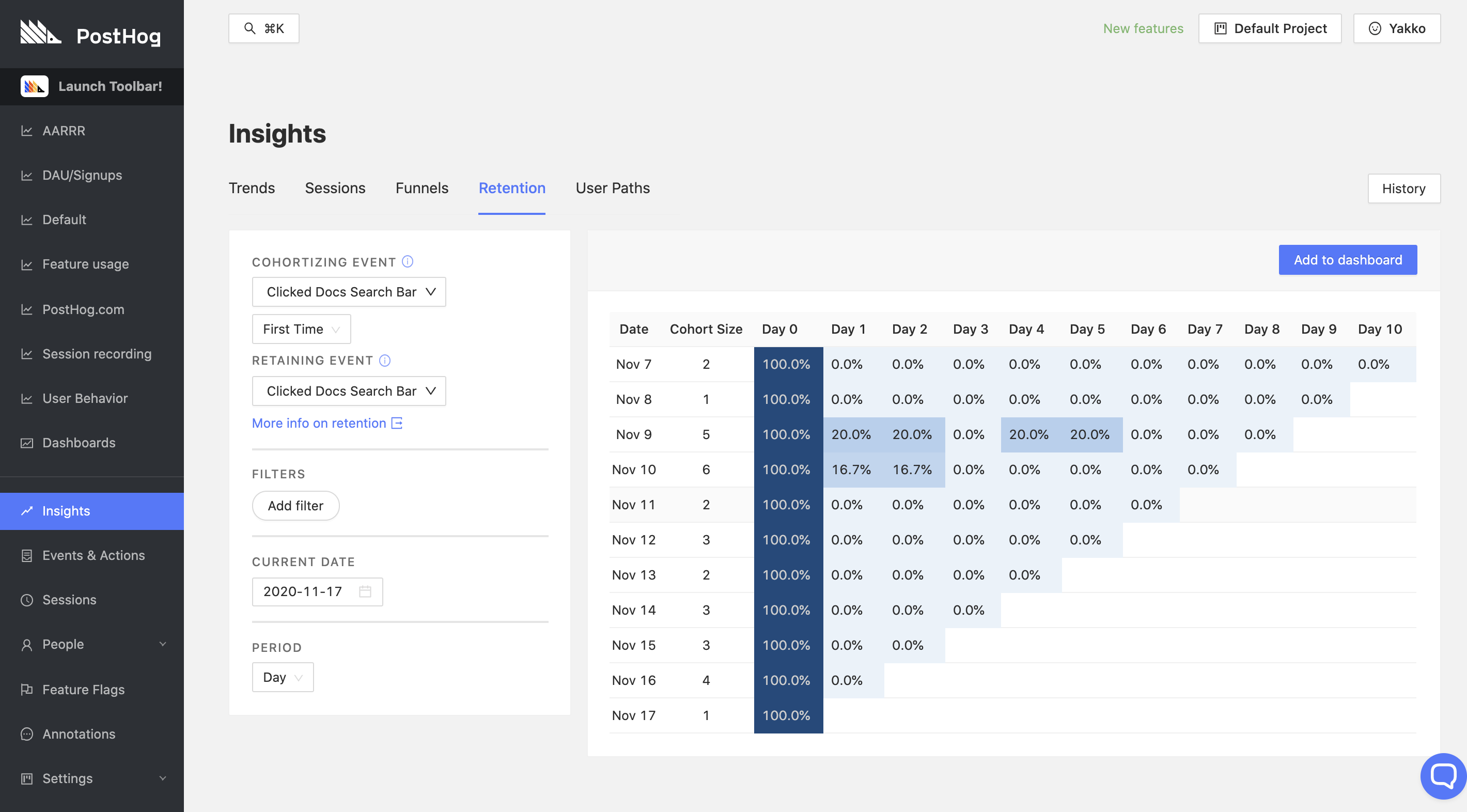
Task: Open the cohortizing event dropdown
Action: point(349,291)
